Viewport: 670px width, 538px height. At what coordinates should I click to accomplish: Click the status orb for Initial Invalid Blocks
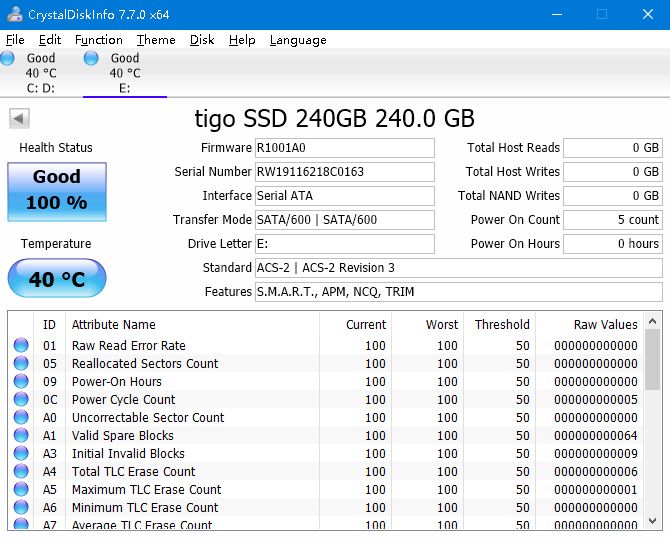21,453
